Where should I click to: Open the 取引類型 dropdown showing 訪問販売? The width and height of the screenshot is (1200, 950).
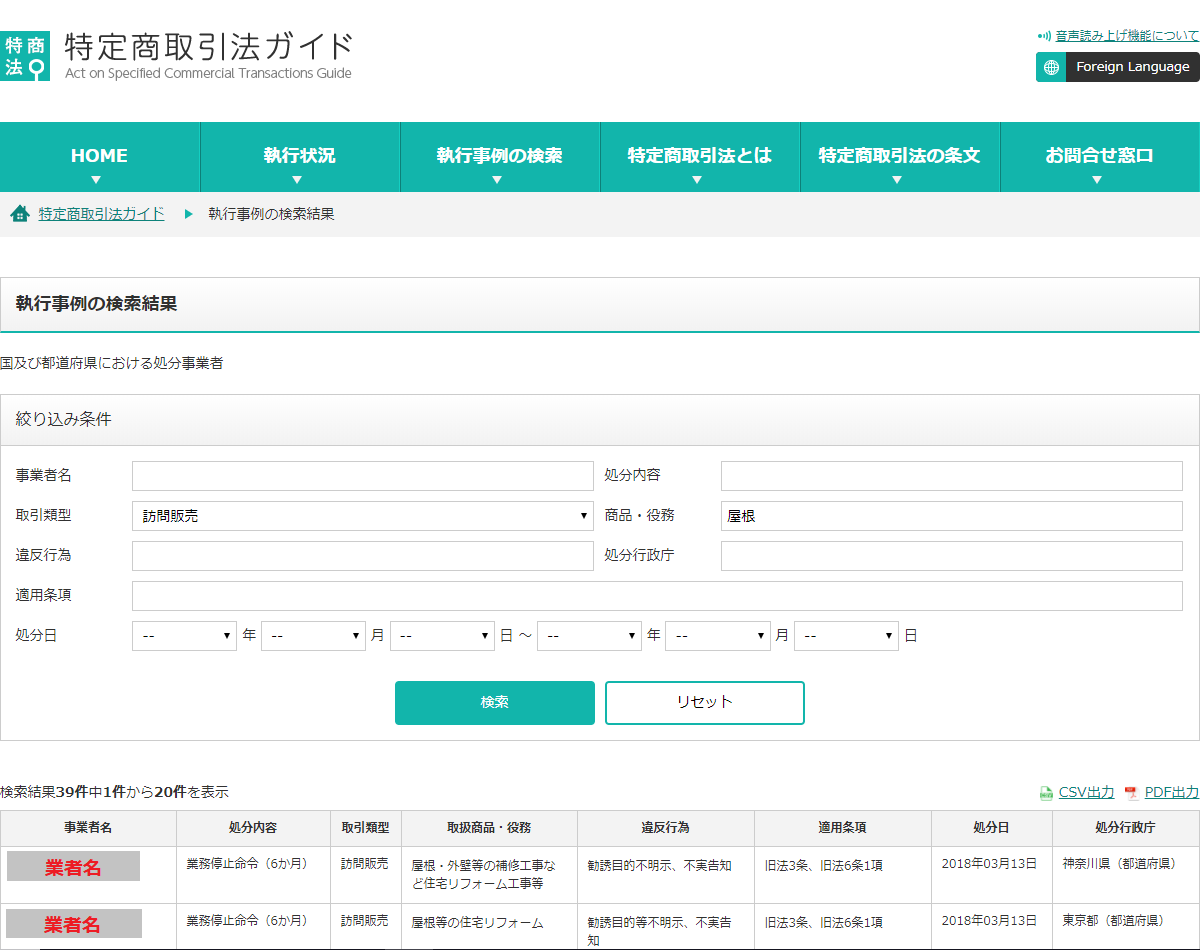pyautogui.click(x=363, y=516)
